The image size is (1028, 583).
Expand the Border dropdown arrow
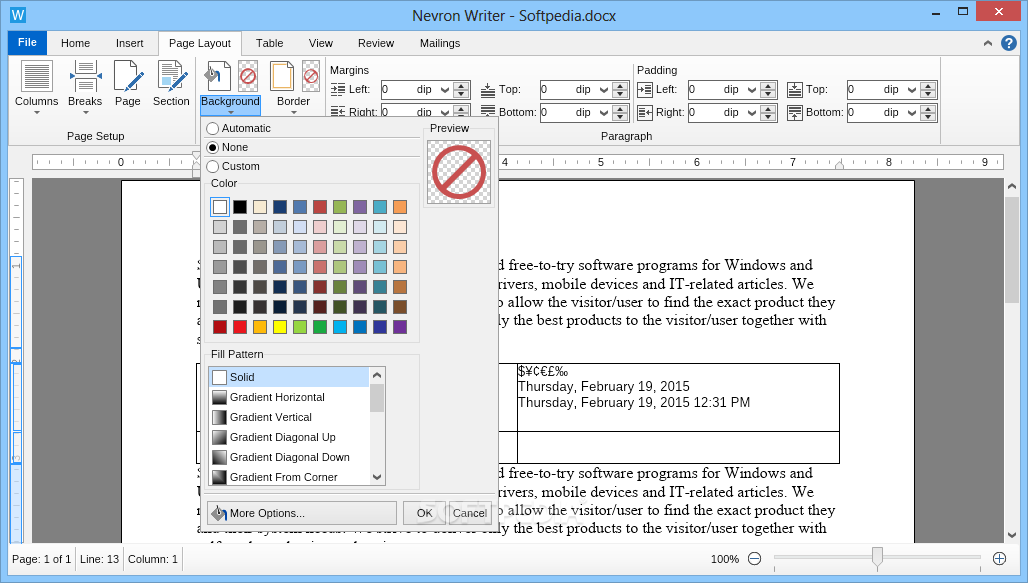coord(294,112)
